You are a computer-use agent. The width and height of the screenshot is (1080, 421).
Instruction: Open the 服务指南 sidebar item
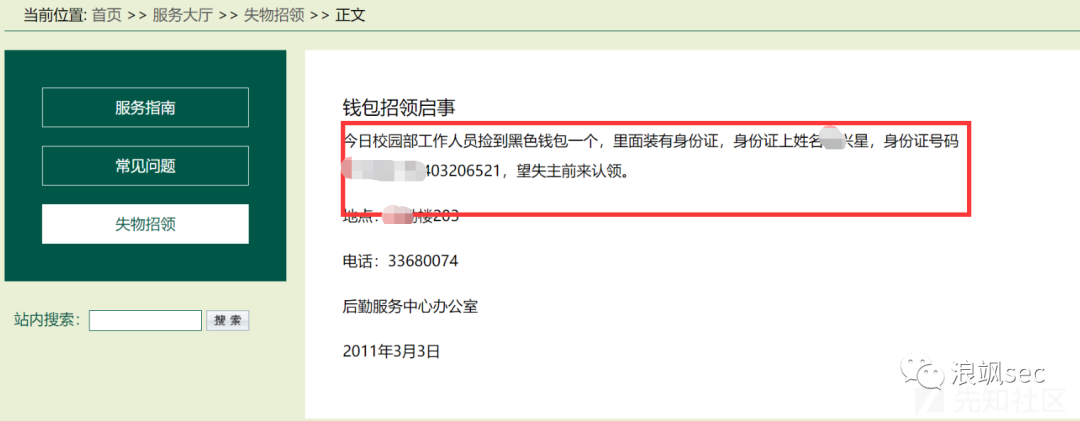pyautogui.click(x=145, y=107)
